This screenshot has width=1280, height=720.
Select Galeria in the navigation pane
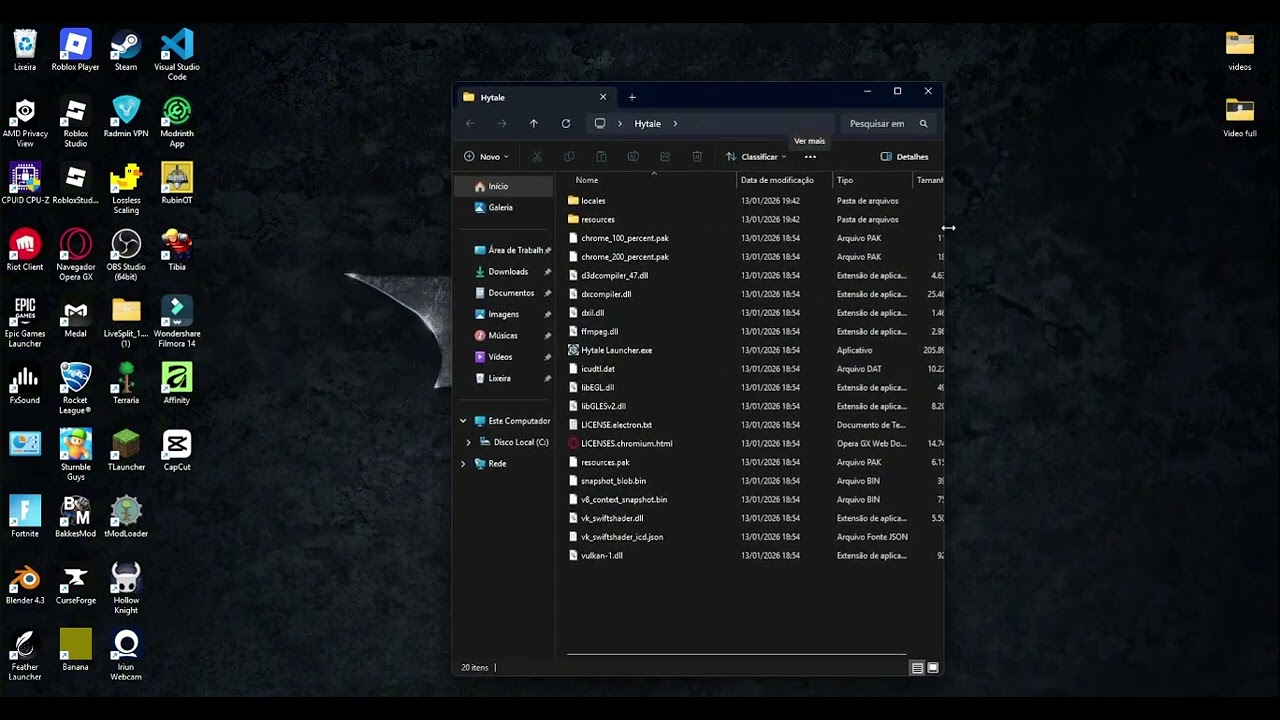(x=504, y=208)
